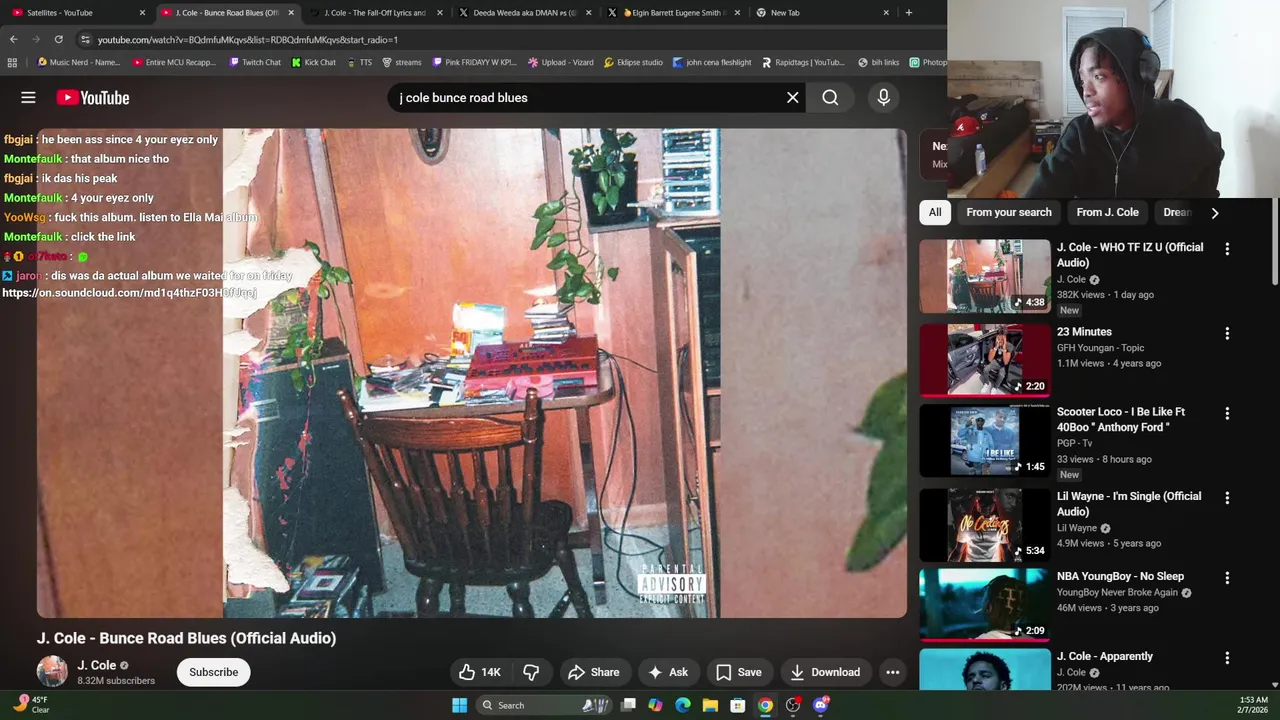Open options menu for 23 Minutes
Viewport: 1280px width, 720px height.
1227,333
